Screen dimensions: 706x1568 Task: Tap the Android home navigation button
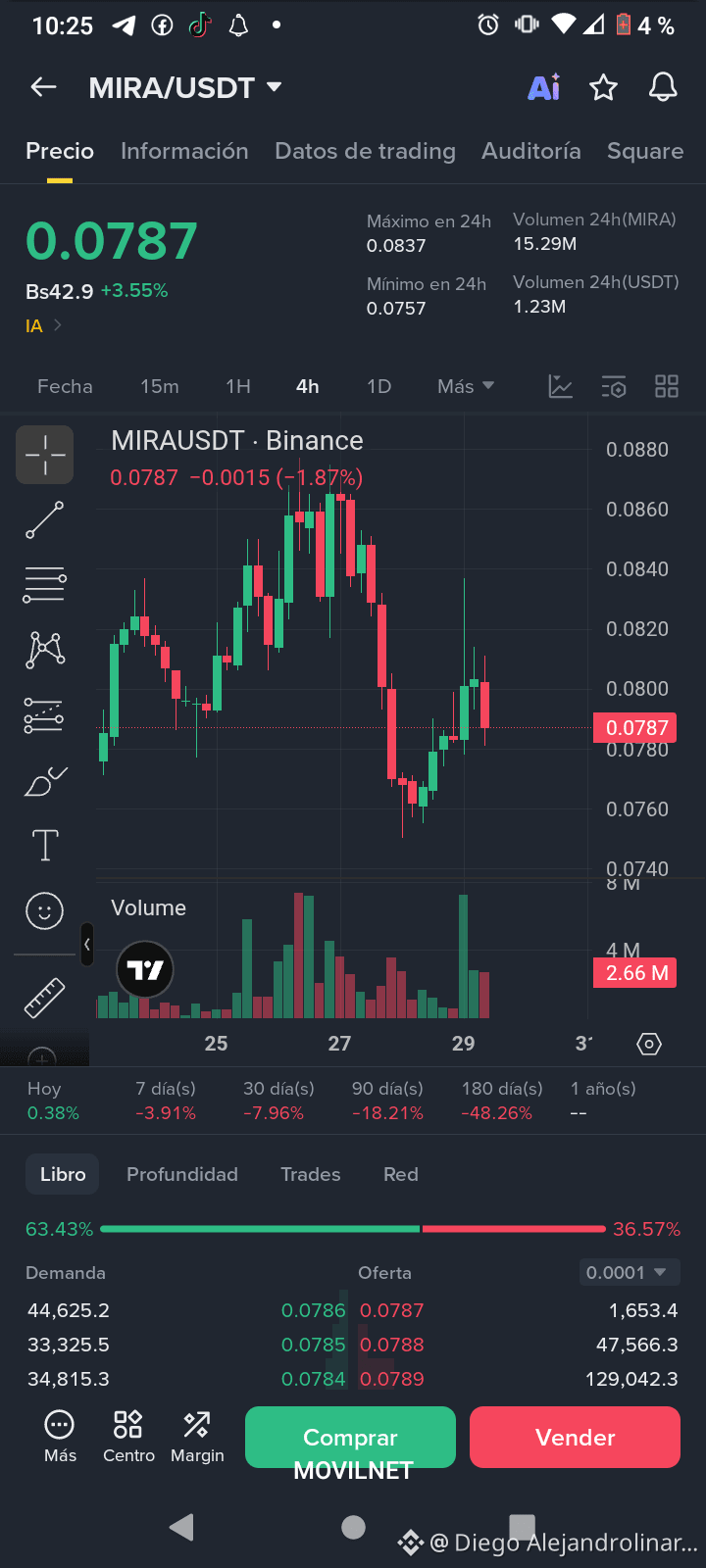click(x=353, y=1527)
